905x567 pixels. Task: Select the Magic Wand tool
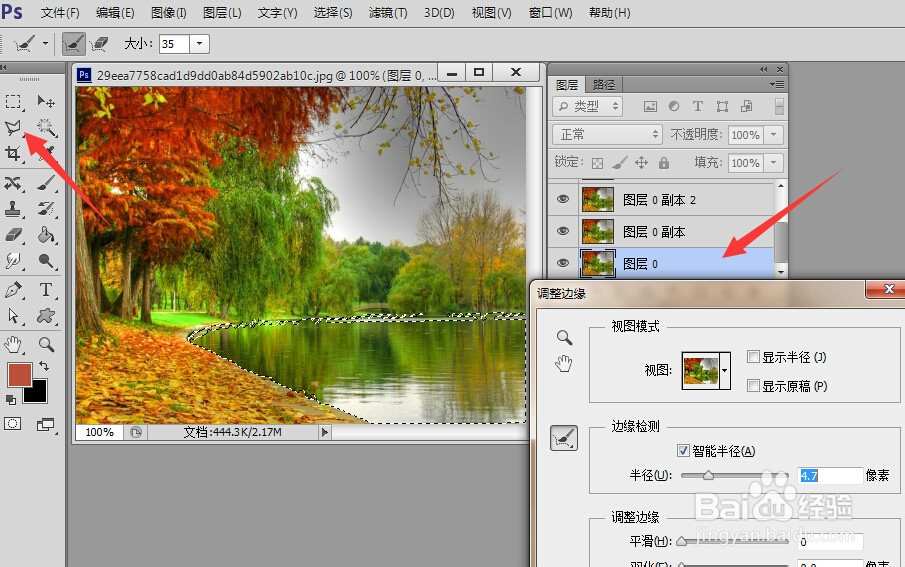click(46, 128)
